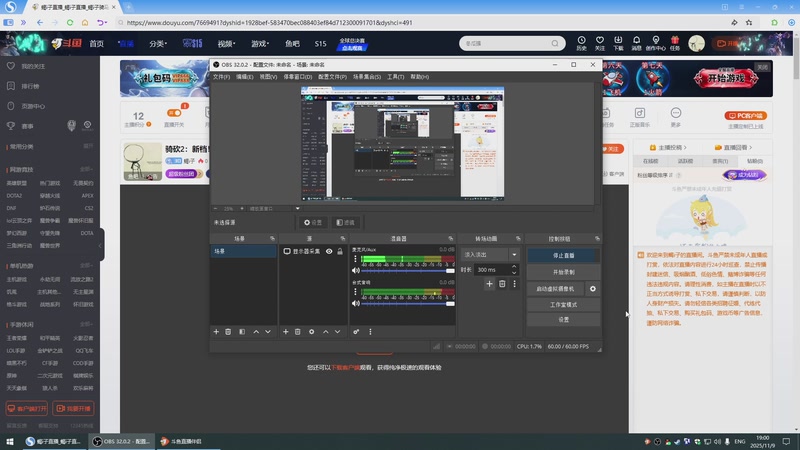Open virtual camera settings gear

coord(593,289)
